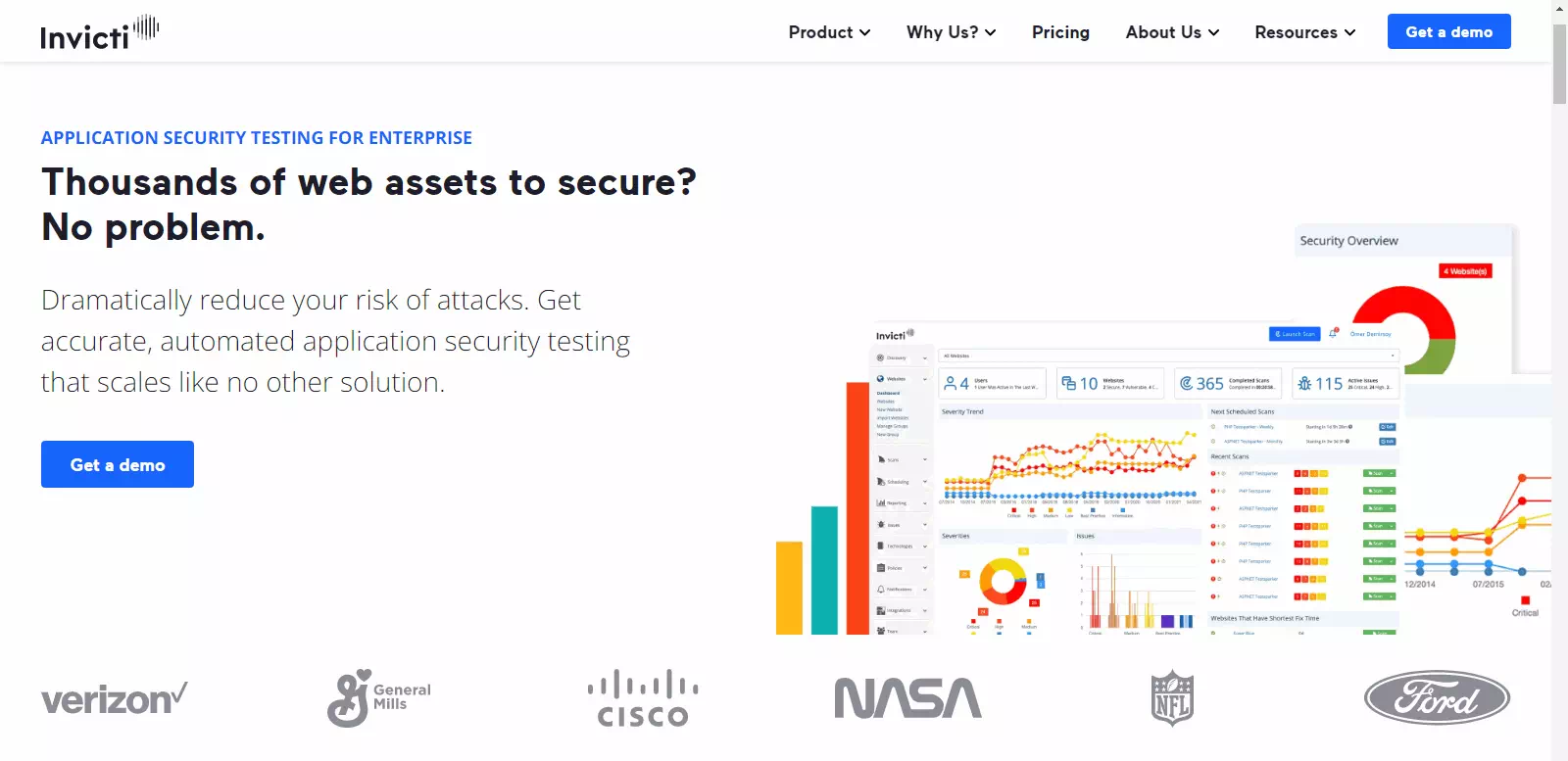Click Get a demo button in header

pyautogui.click(x=1448, y=31)
